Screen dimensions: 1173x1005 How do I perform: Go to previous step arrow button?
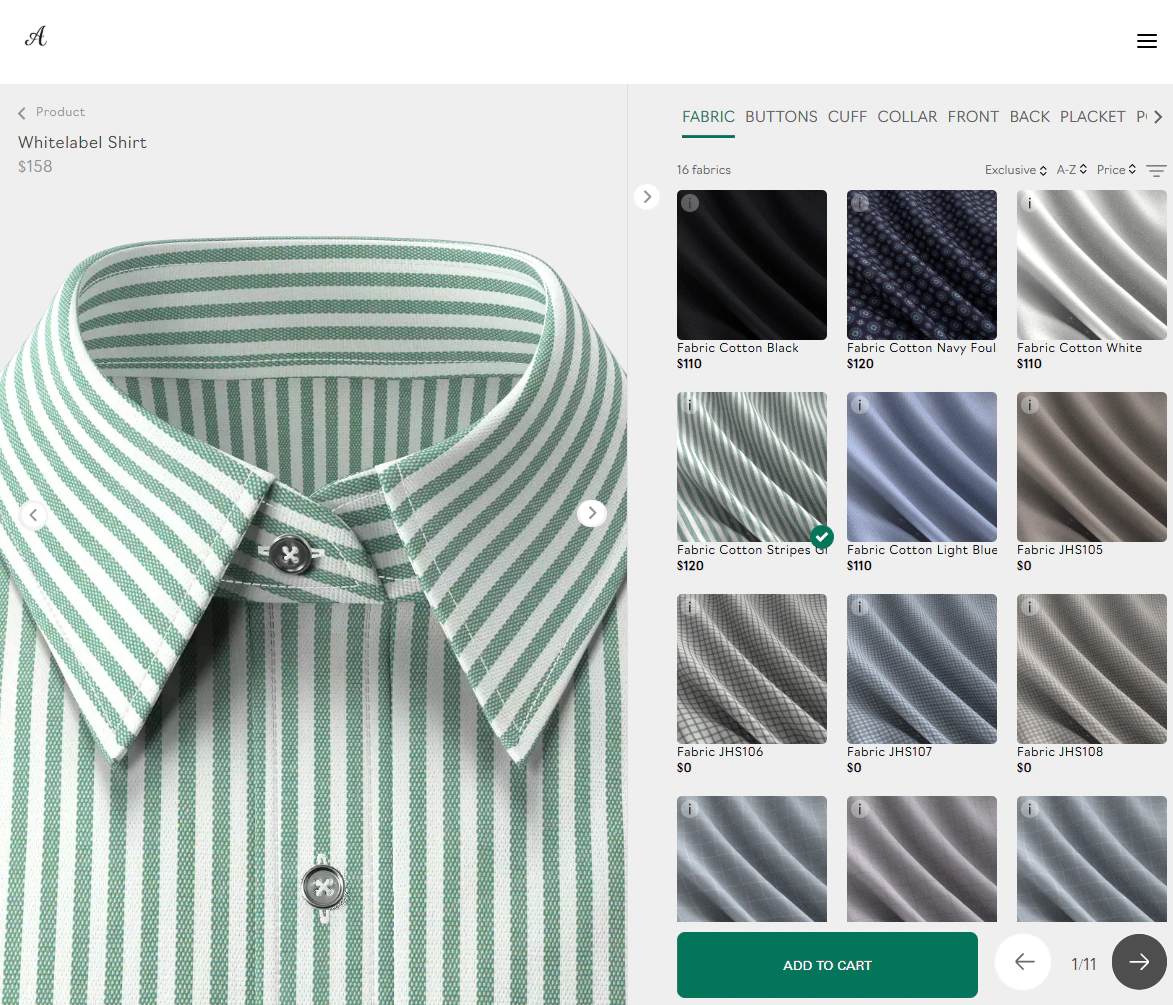pos(1023,962)
